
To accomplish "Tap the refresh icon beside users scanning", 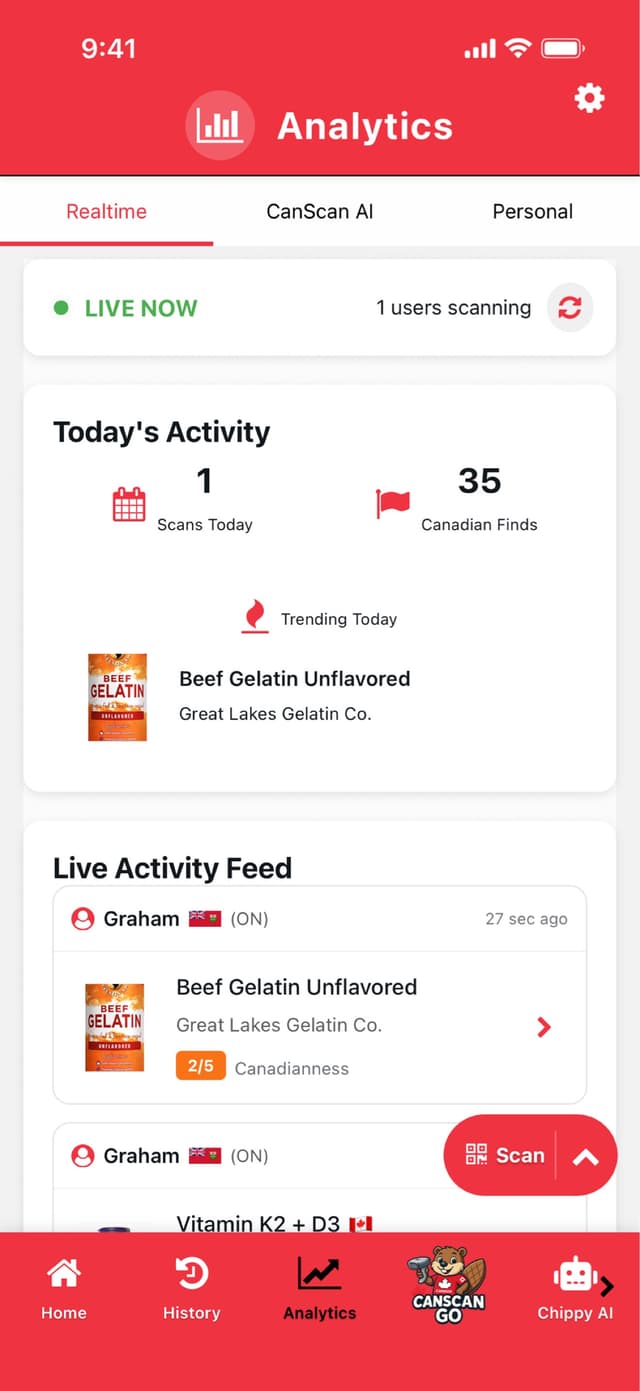I will (570, 308).
